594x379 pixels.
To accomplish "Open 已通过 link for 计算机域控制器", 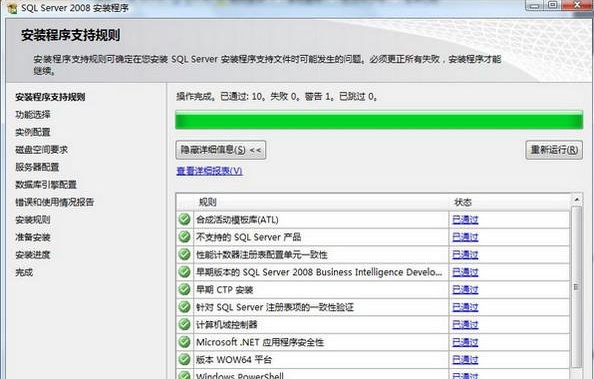I will pyautogui.click(x=465, y=324).
